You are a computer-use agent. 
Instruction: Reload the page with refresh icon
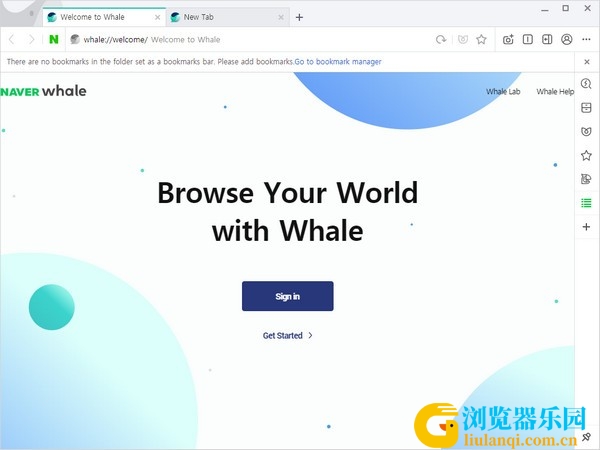441,39
